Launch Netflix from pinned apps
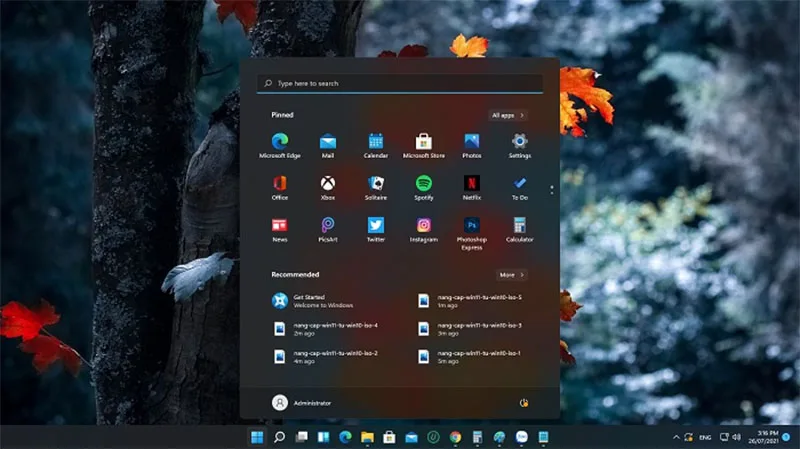The height and width of the screenshot is (449, 800). pyautogui.click(x=471, y=188)
